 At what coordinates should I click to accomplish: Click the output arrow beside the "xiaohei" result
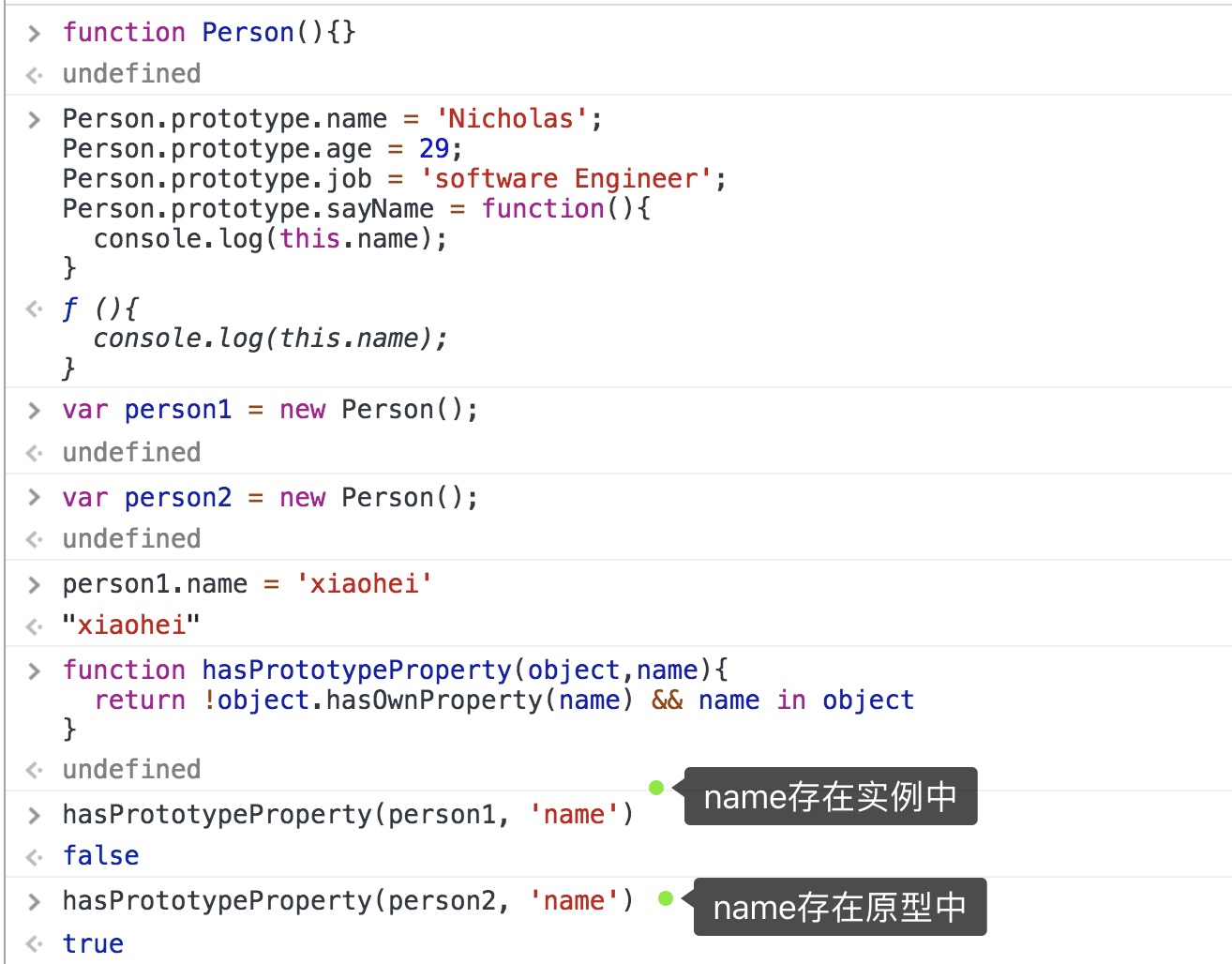click(35, 625)
